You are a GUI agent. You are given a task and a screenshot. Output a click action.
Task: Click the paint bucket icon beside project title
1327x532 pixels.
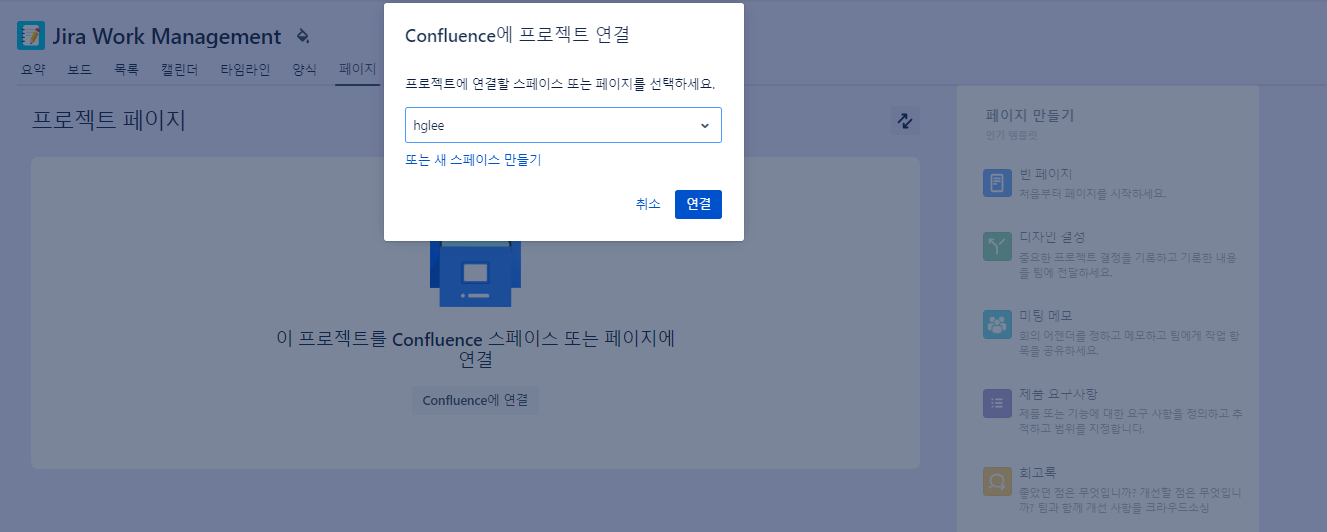point(303,37)
